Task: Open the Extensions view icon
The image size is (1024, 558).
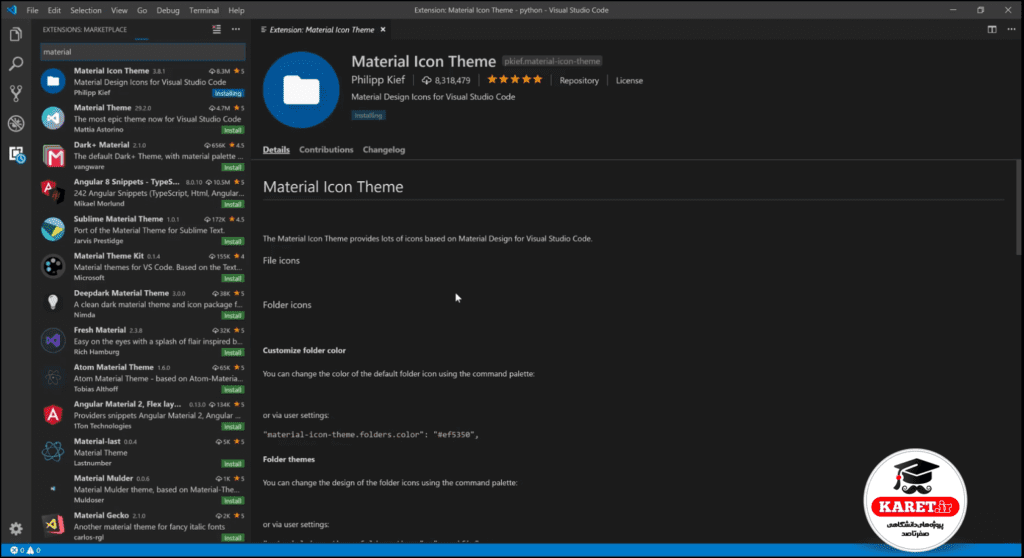Action: pyautogui.click(x=16, y=154)
